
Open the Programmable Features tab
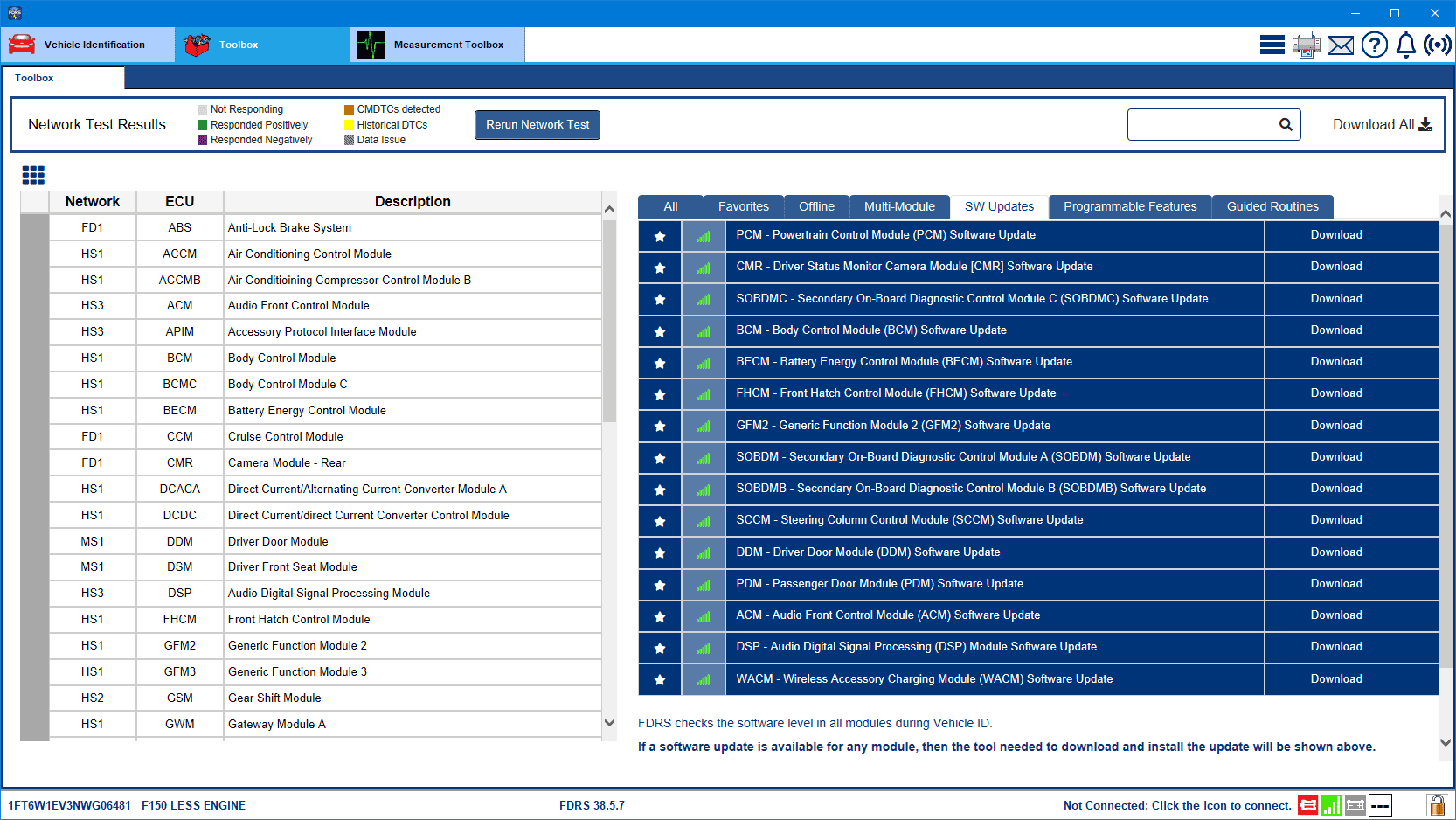click(x=1129, y=206)
